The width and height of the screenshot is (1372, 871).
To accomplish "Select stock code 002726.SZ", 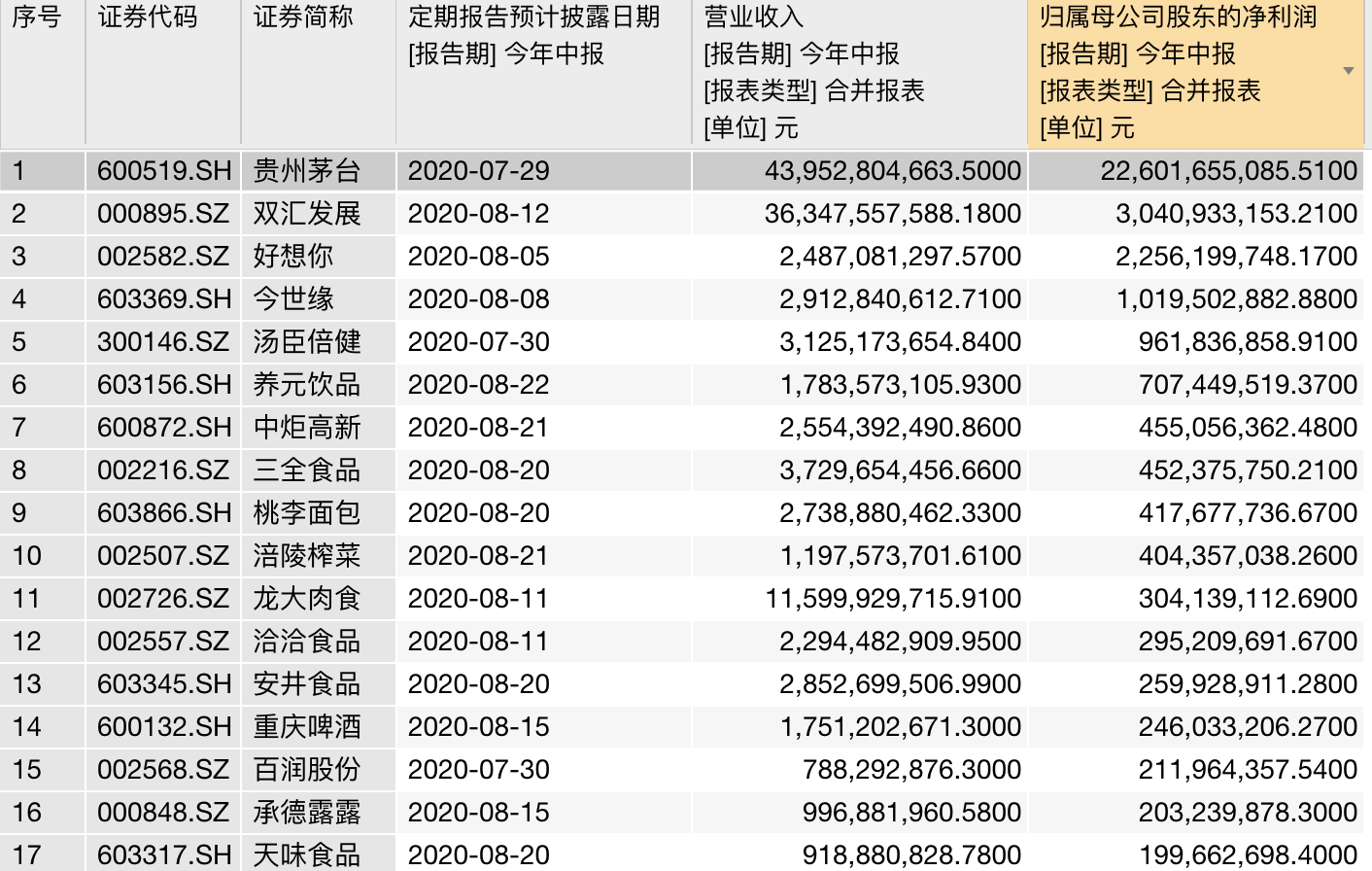I will (163, 599).
